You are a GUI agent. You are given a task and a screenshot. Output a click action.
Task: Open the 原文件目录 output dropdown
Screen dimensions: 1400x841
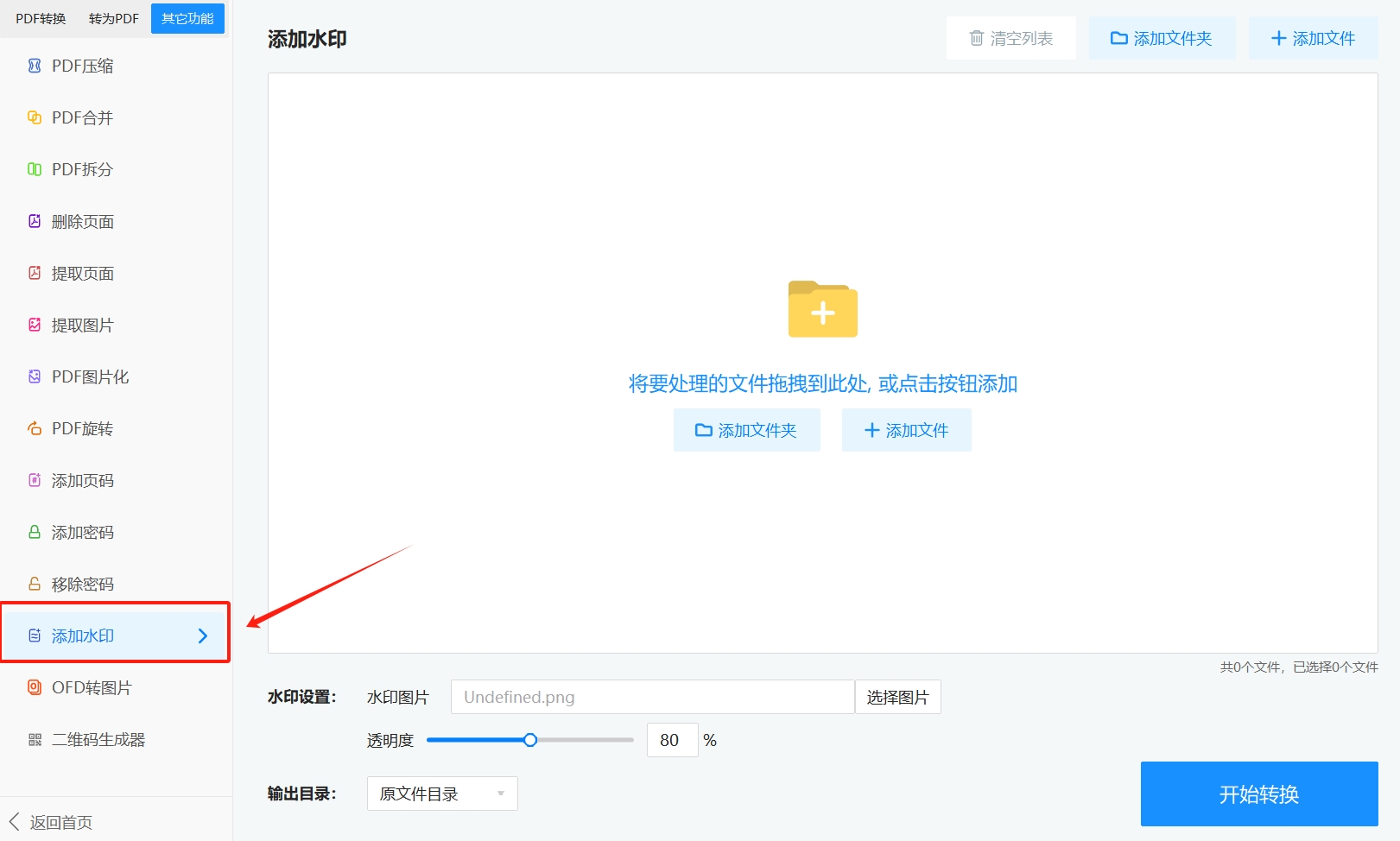click(442, 794)
